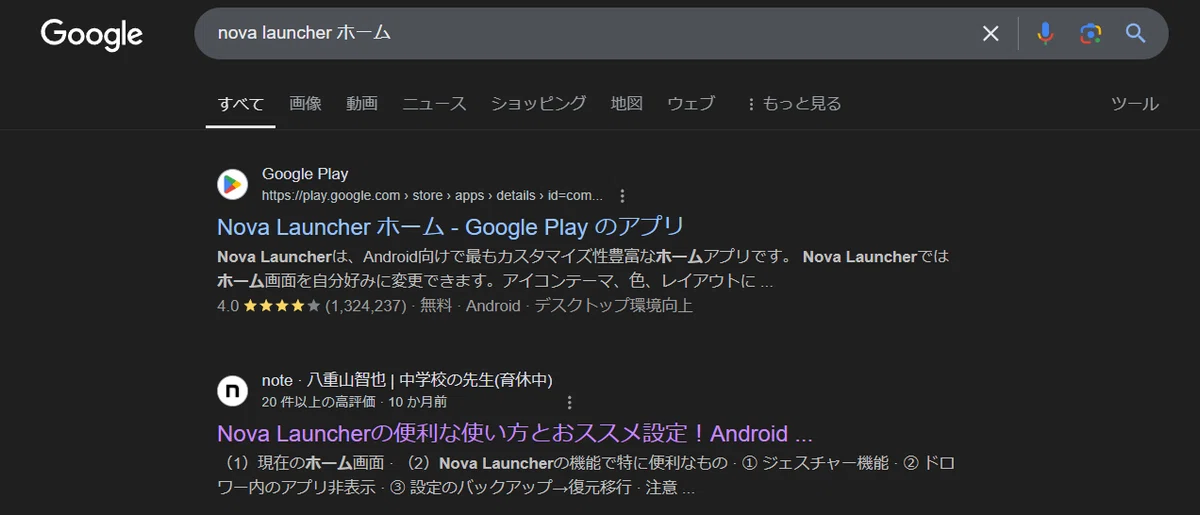
Task: Click the Google Play result description snippet
Action: point(583,269)
